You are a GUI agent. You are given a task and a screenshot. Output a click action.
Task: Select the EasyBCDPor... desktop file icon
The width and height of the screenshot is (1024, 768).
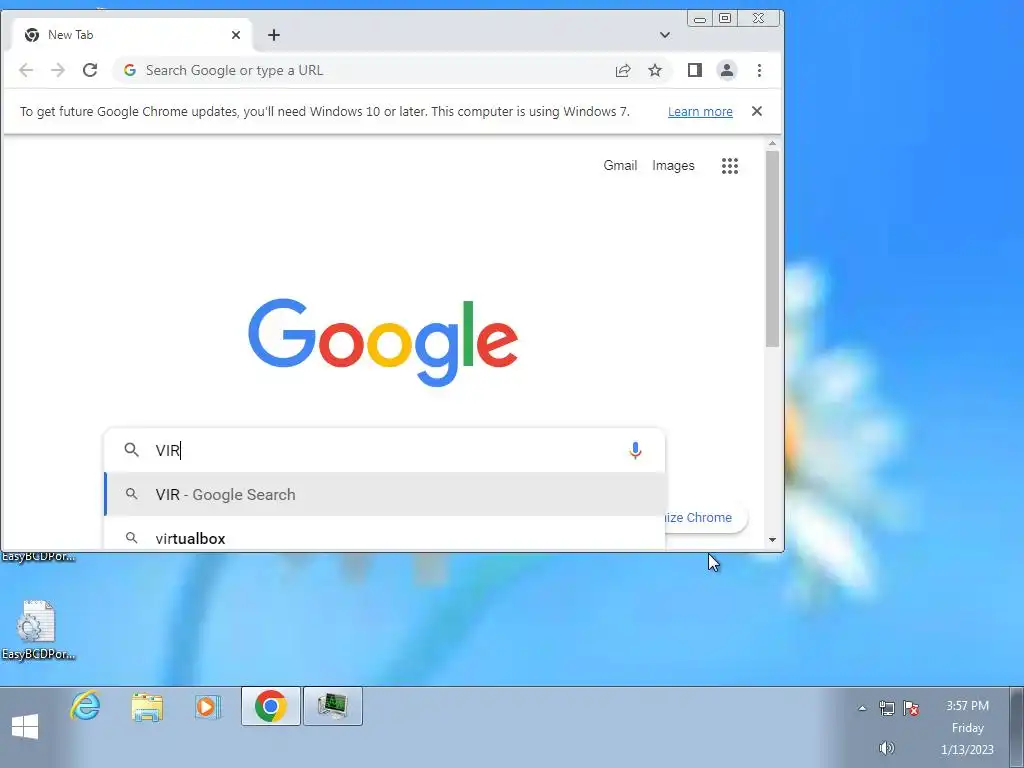38,630
